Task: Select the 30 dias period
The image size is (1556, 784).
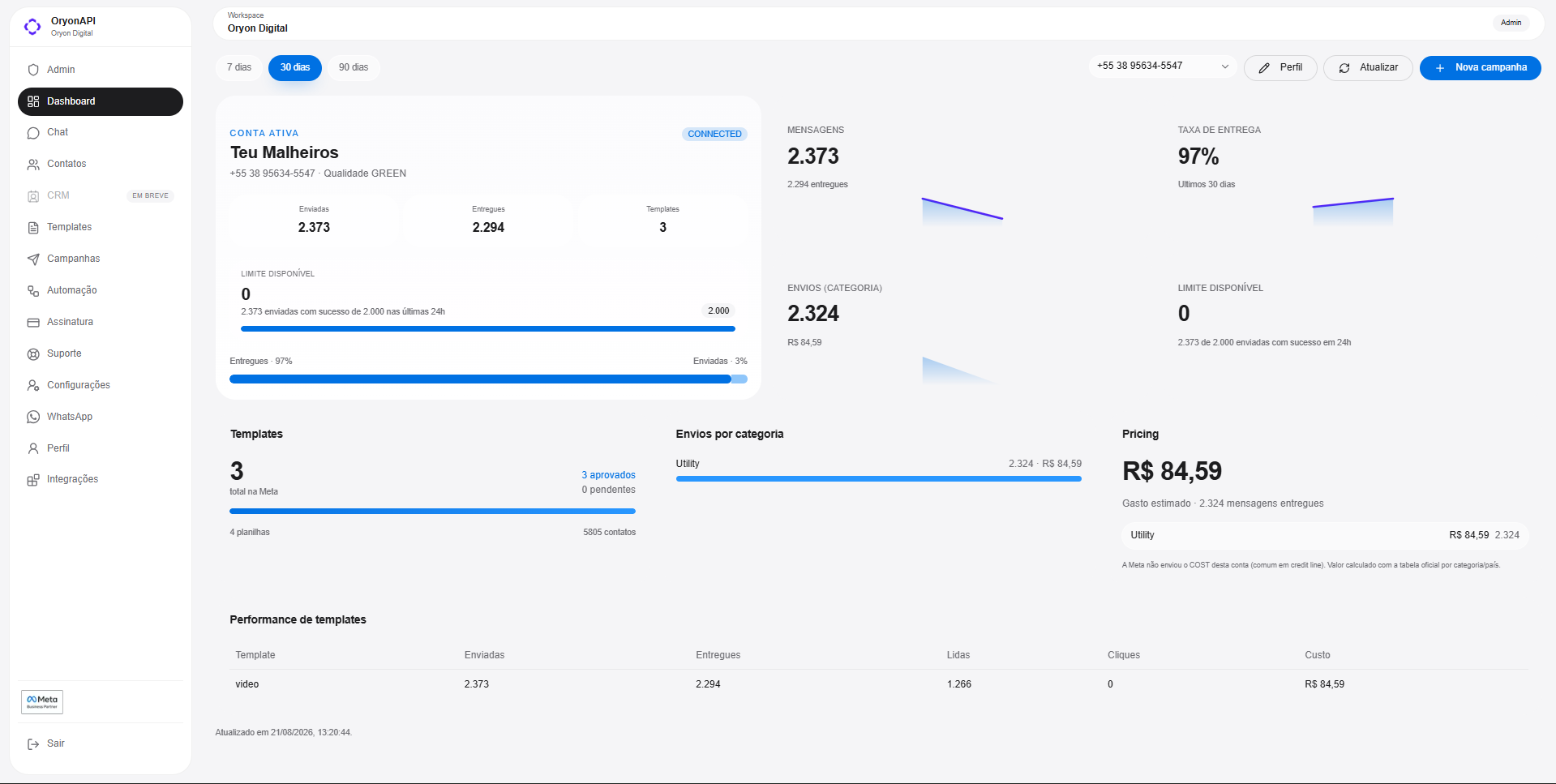Action: tap(295, 67)
